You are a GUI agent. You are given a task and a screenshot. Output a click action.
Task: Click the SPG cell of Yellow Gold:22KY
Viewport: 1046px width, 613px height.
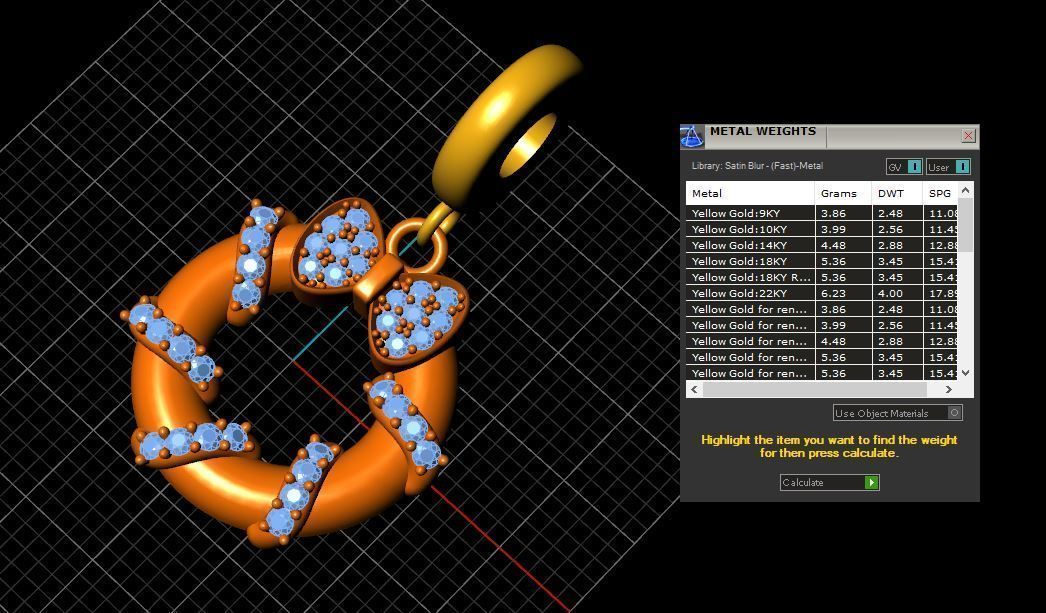pos(941,293)
